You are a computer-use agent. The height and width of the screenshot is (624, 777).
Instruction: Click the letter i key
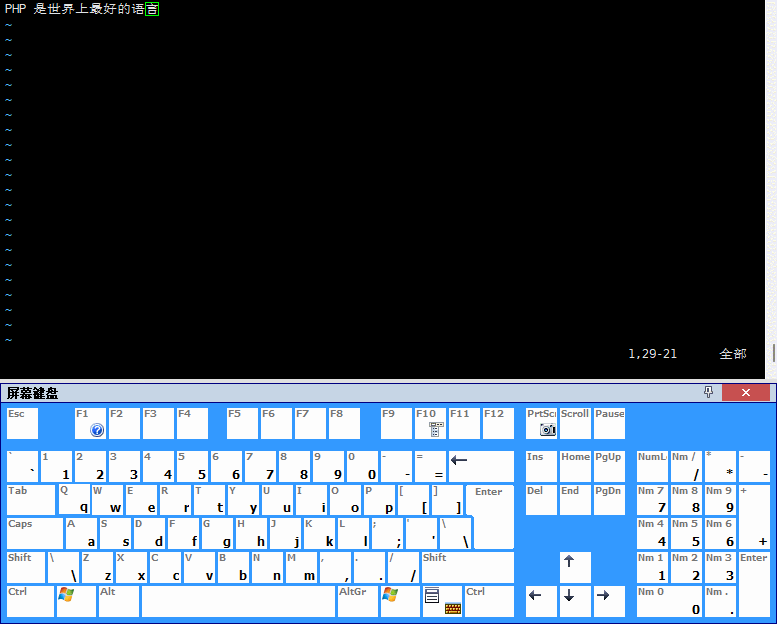point(311,500)
